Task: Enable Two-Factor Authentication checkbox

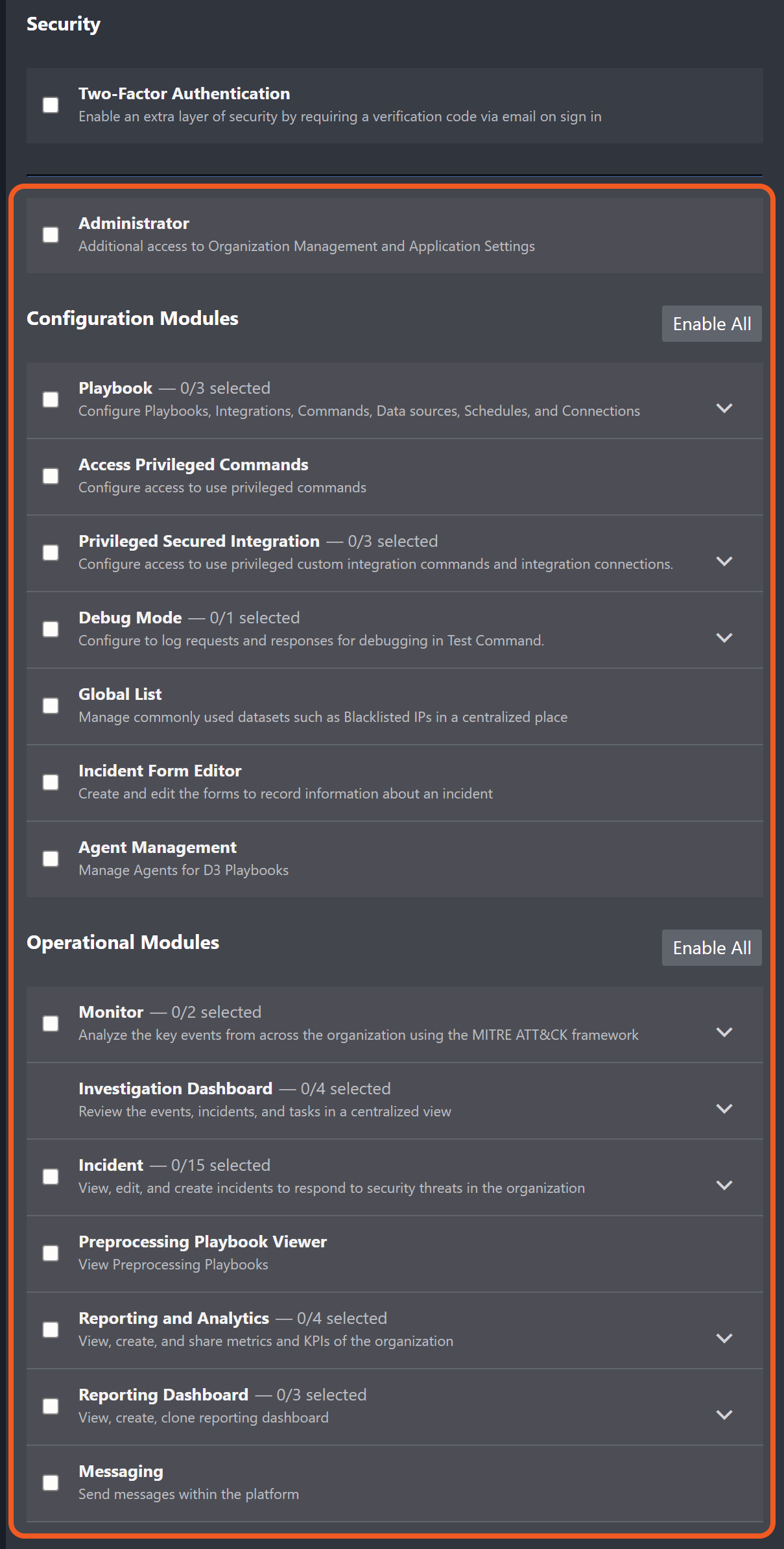Action: point(51,105)
